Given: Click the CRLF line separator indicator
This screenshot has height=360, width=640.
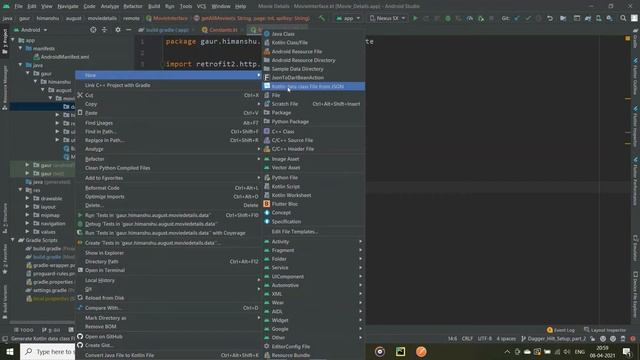Looking at the screenshot, I should pos(467,339).
